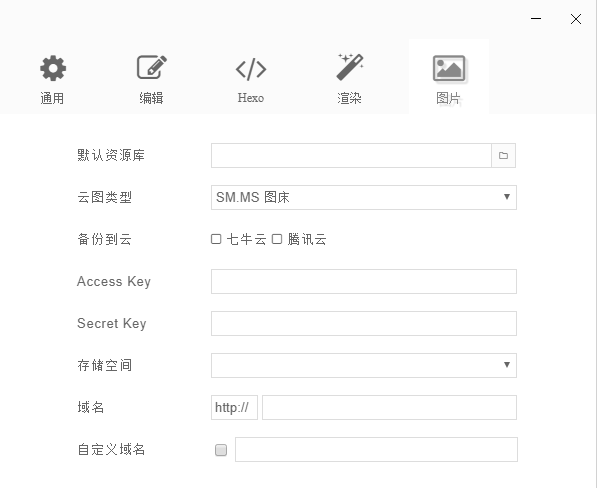This screenshot has height=488, width=597.
Task: Switch to the 渲染 tab label
Action: (x=349, y=98)
